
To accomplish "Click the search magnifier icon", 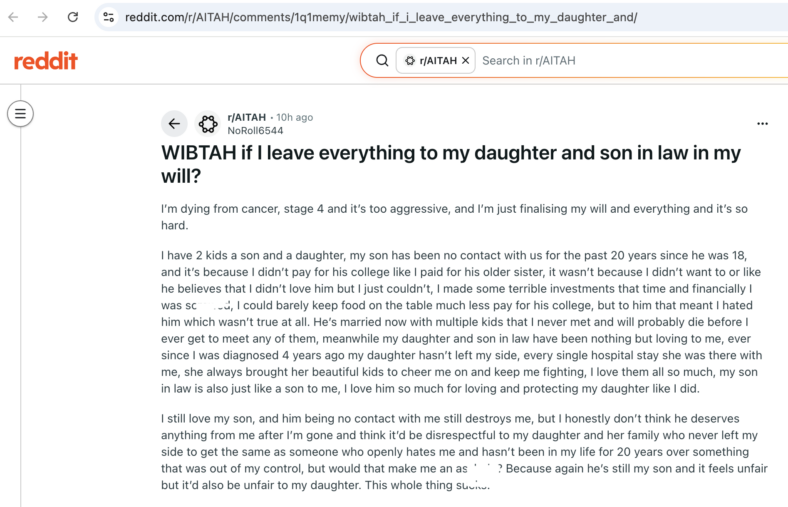I will point(382,61).
